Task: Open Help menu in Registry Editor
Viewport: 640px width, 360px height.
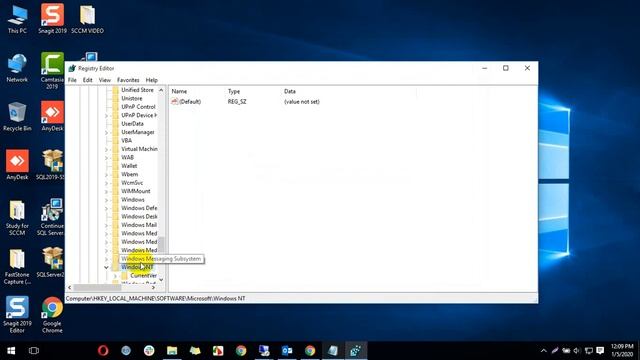Action: coord(151,80)
